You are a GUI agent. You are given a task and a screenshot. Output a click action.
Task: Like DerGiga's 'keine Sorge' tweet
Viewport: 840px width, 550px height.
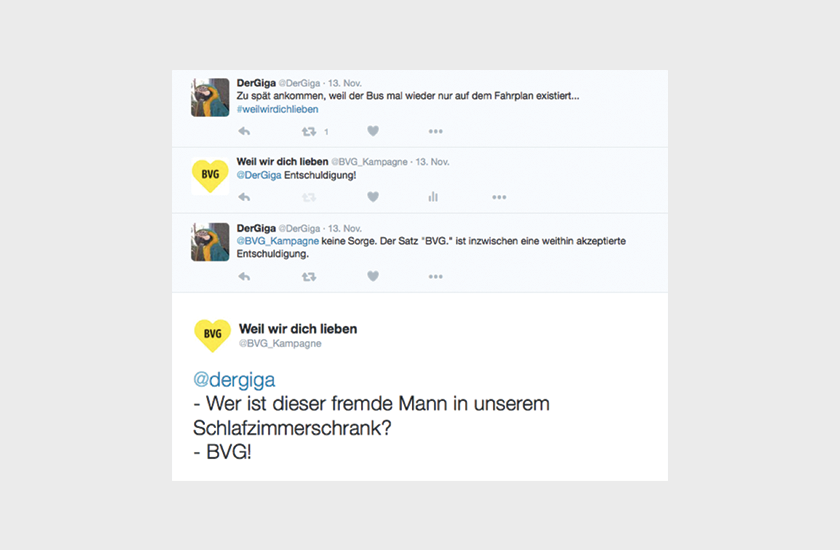373,276
